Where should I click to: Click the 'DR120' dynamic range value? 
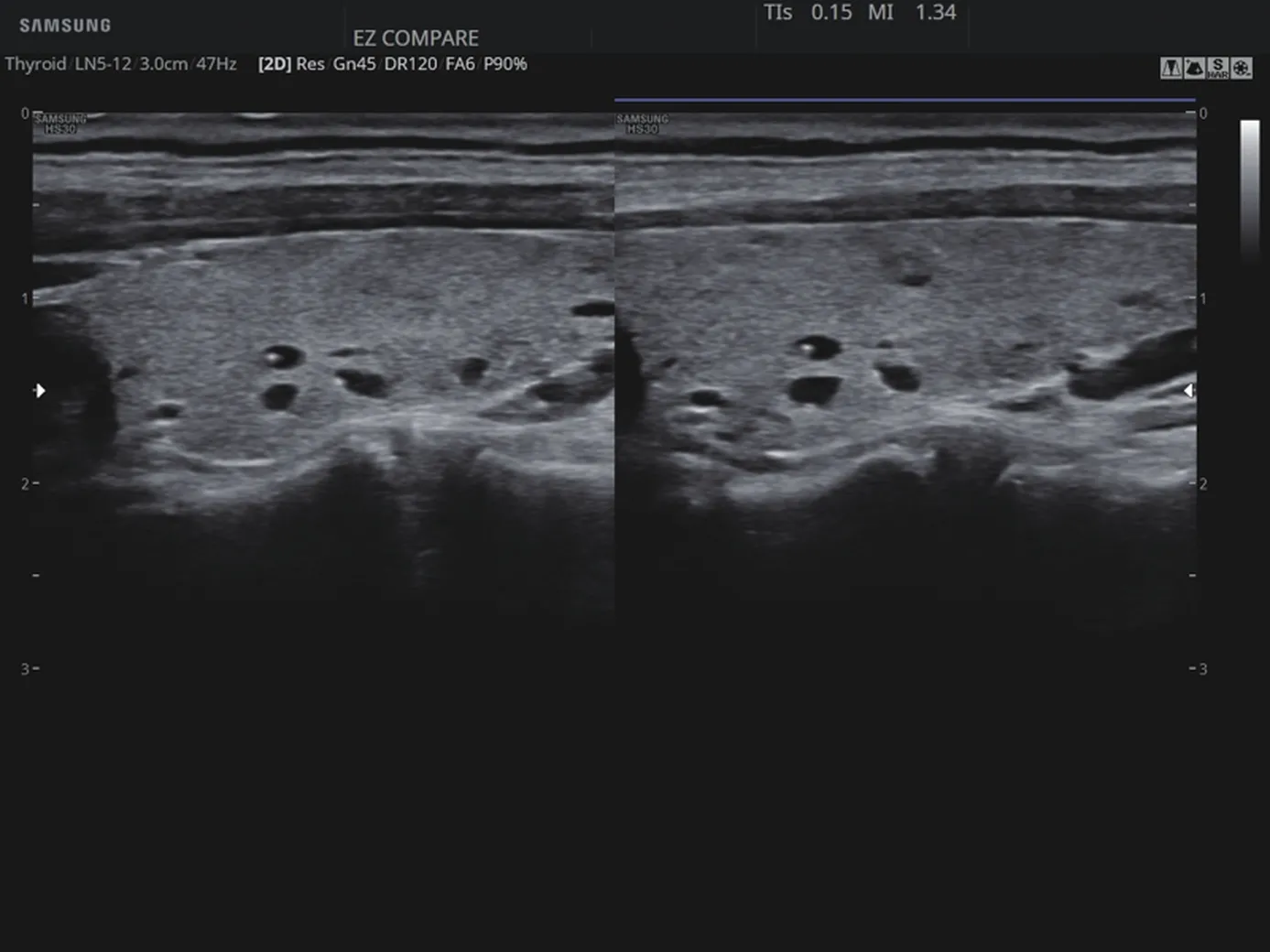click(410, 64)
